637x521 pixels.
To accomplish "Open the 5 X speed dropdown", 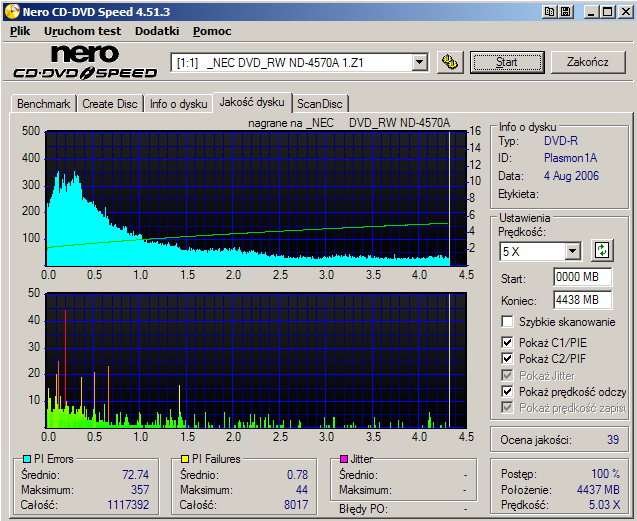I will [572, 251].
